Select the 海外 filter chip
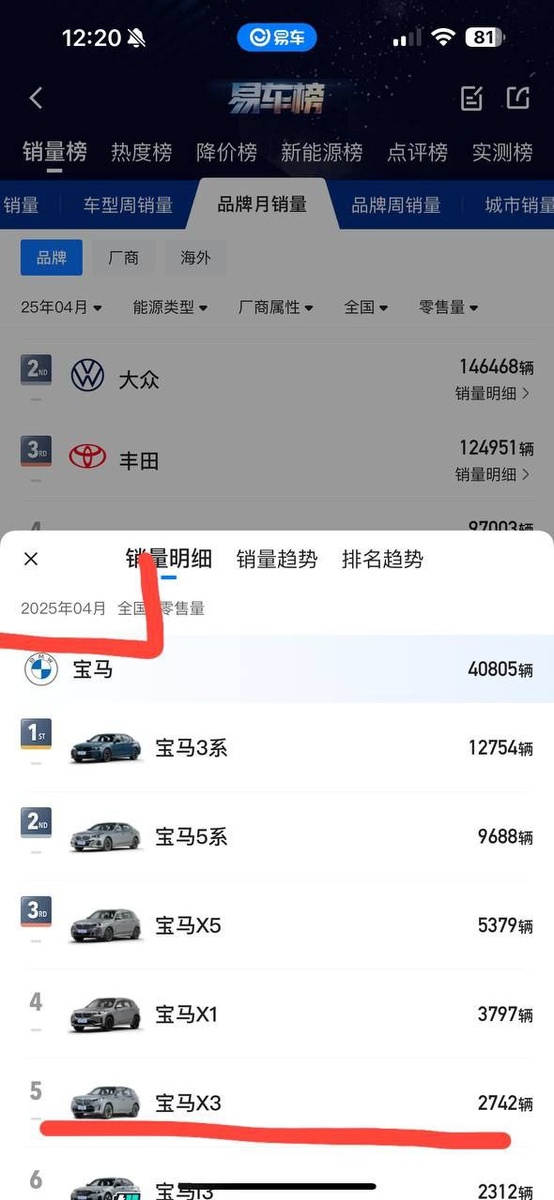 tap(196, 257)
